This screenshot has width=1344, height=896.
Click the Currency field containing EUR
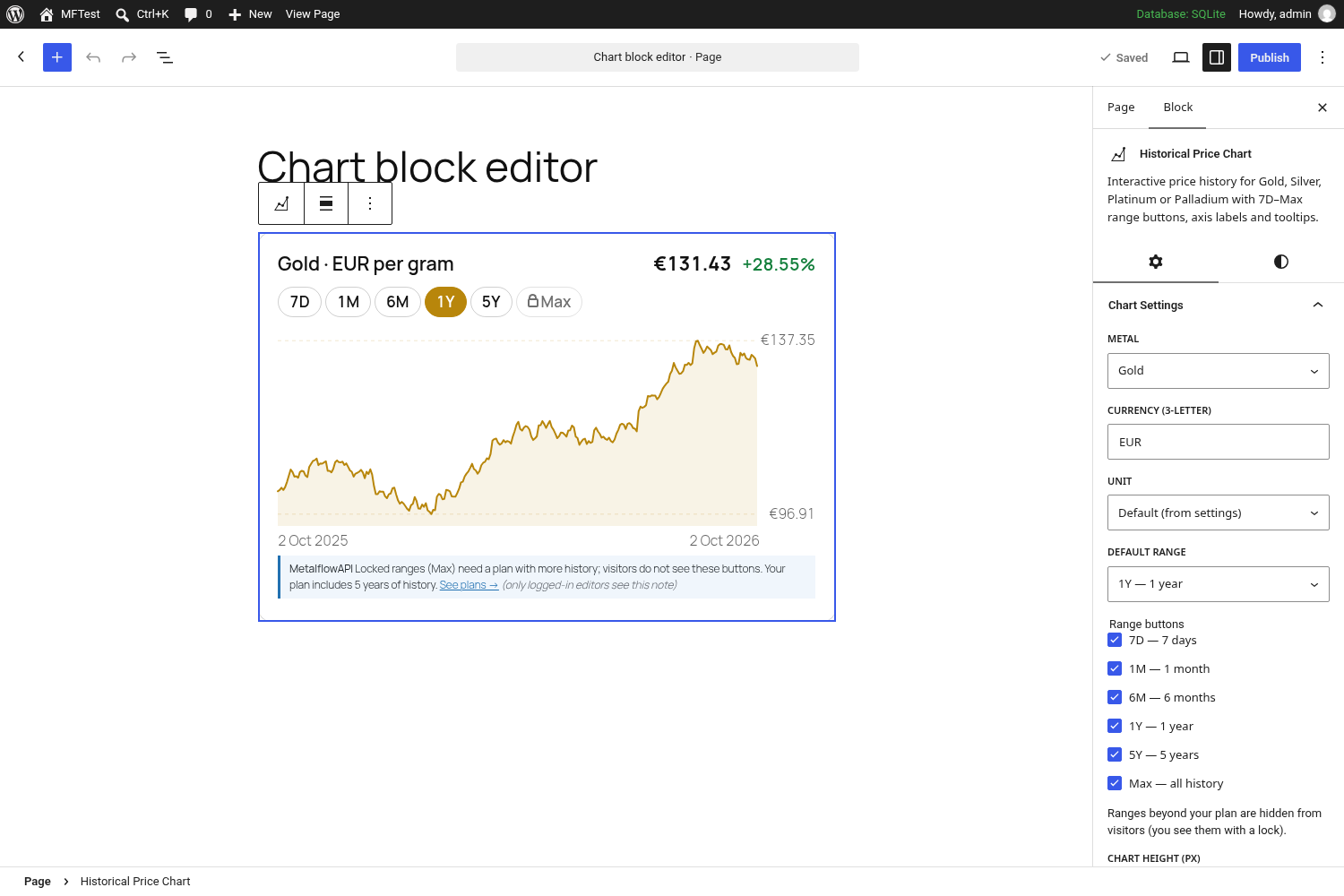pyautogui.click(x=1219, y=442)
